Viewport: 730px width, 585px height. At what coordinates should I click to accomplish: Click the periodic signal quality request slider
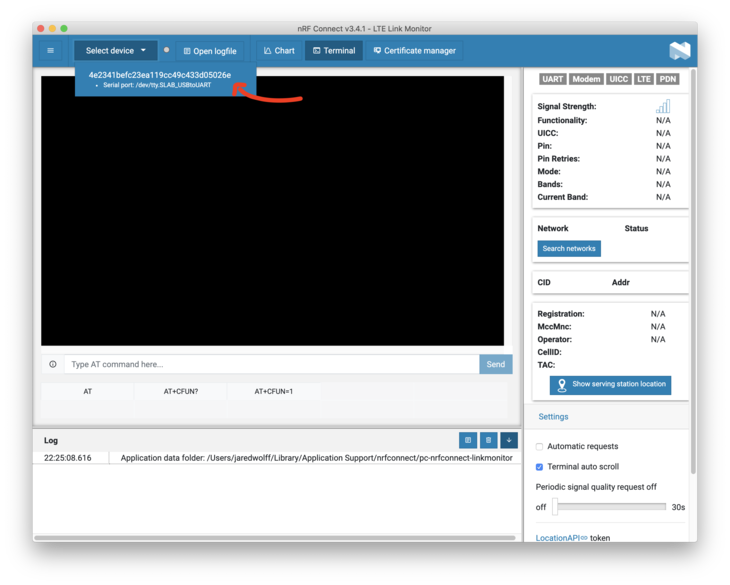coord(609,507)
